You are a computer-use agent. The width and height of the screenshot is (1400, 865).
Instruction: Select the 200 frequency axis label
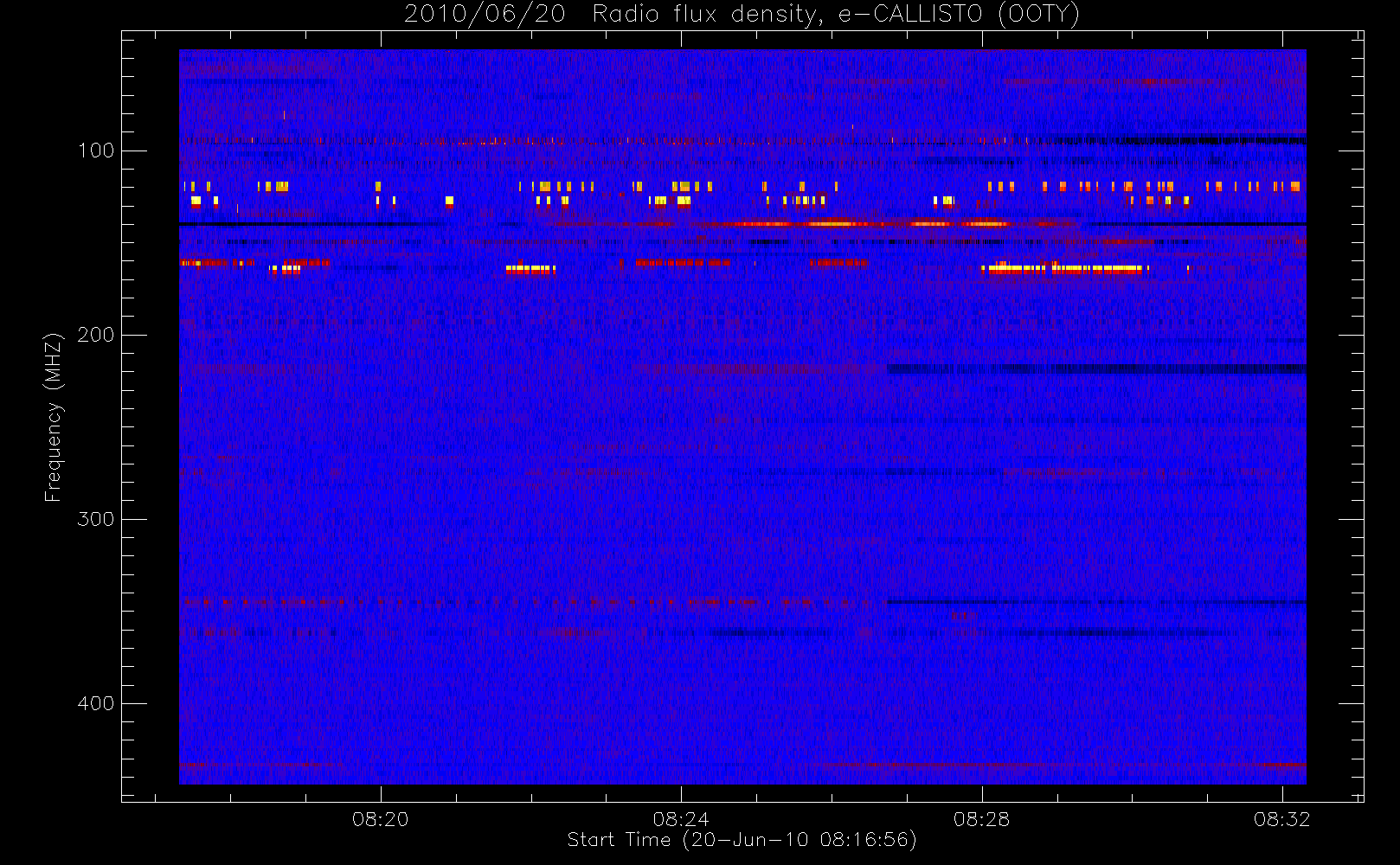(x=96, y=336)
